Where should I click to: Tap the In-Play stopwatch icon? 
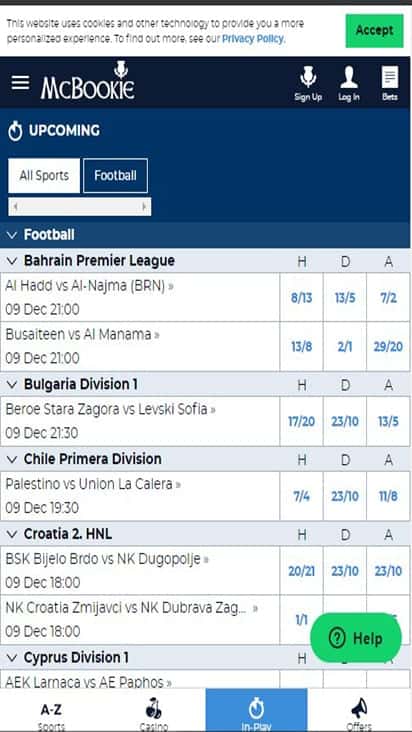(256, 709)
